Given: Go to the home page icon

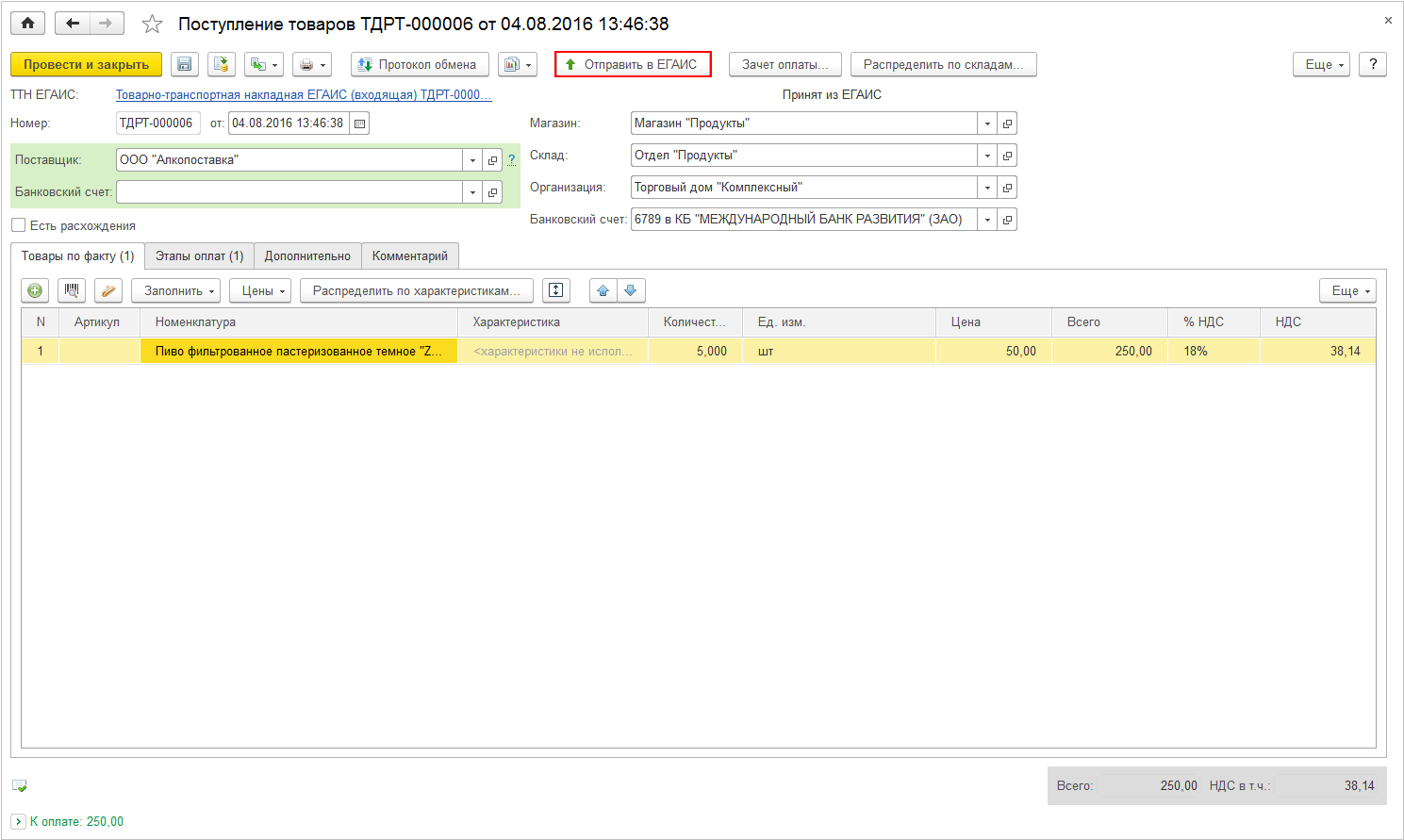Looking at the screenshot, I should (28, 24).
